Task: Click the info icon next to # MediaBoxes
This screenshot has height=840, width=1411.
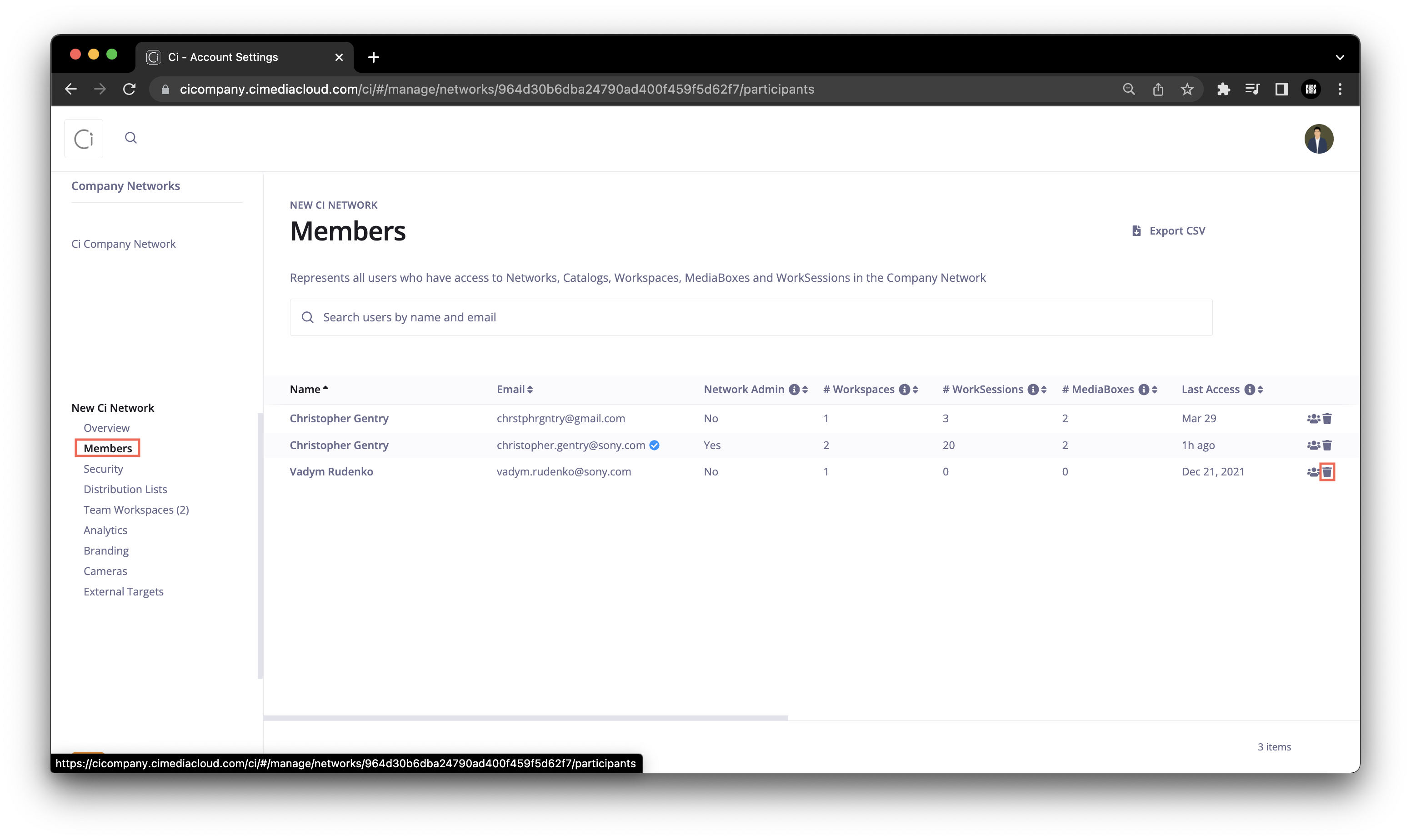Action: click(x=1143, y=390)
